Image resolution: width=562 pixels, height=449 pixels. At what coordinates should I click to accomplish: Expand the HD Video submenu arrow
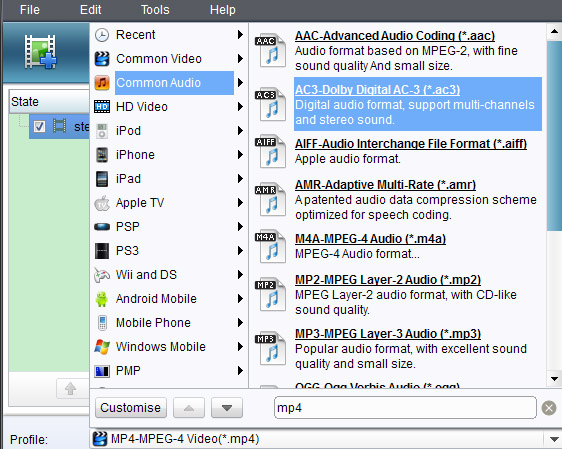pos(240,107)
